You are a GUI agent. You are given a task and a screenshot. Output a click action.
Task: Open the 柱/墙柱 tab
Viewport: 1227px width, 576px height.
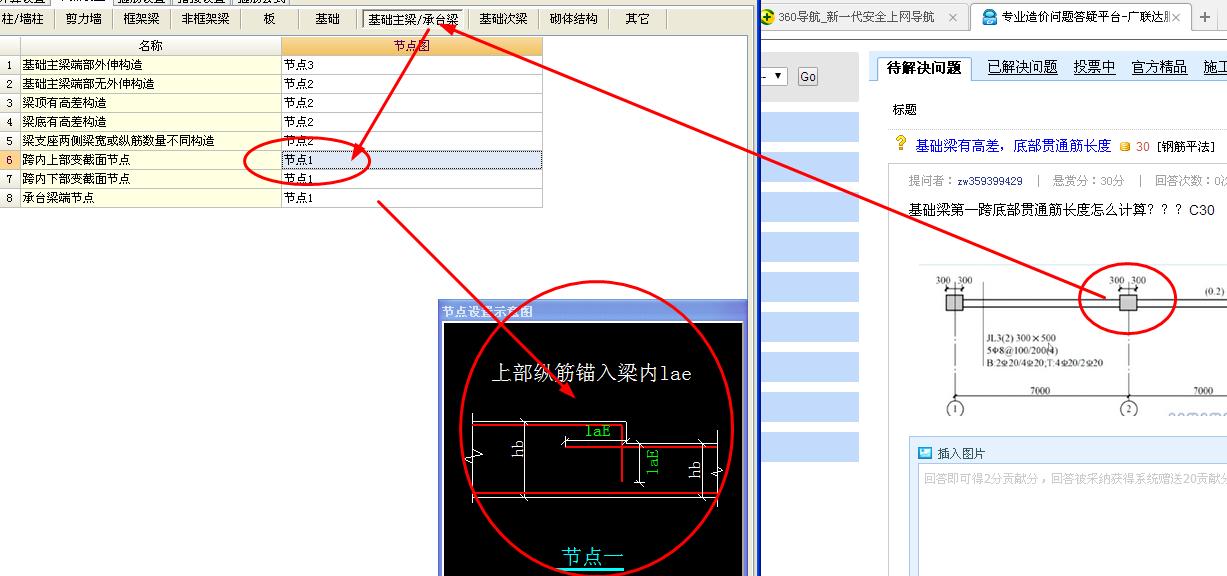point(22,18)
